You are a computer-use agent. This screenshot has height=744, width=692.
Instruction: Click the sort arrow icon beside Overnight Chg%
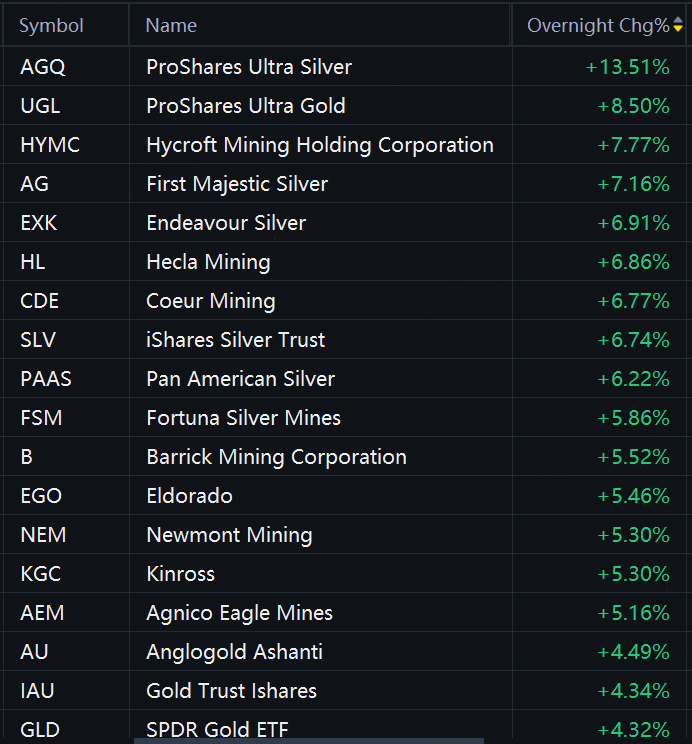(678, 26)
